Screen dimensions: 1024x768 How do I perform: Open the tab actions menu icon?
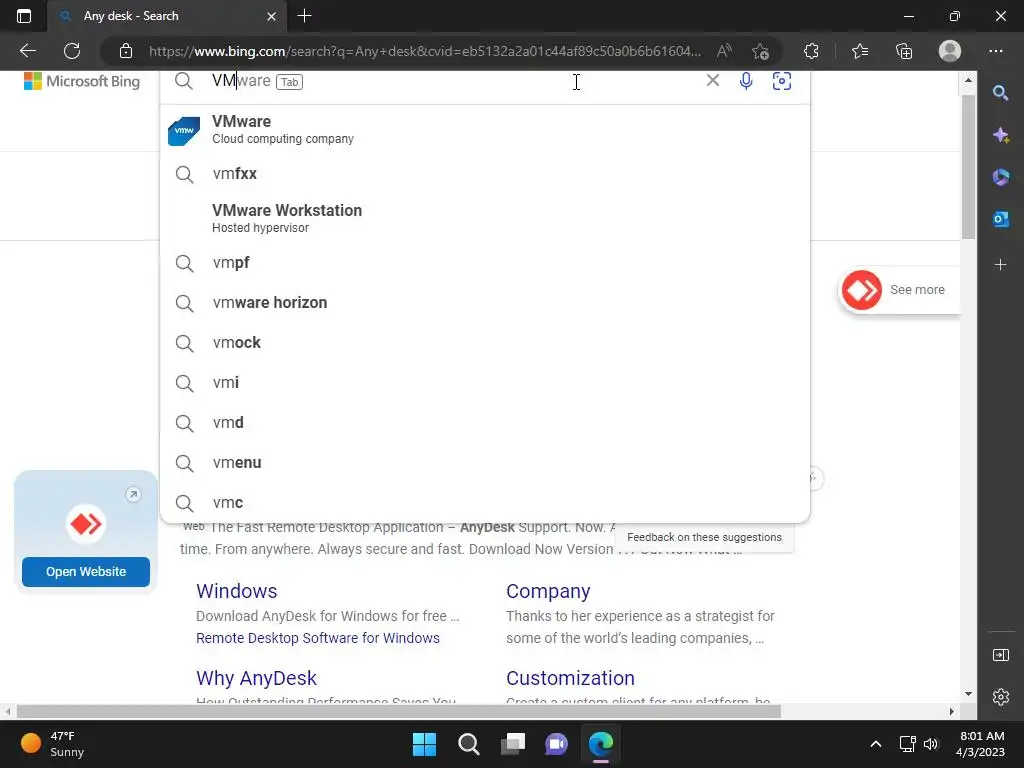24,16
